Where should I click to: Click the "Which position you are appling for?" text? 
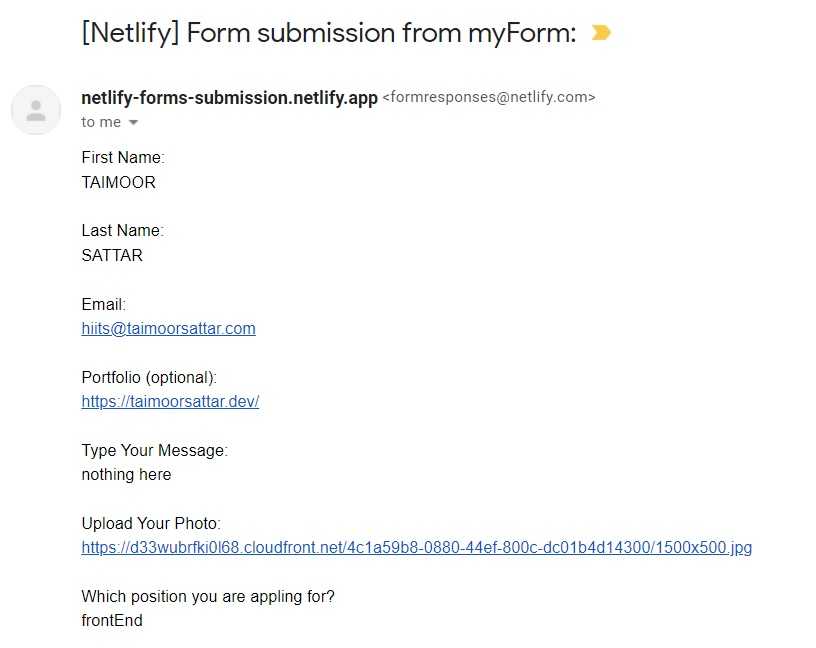point(208,596)
